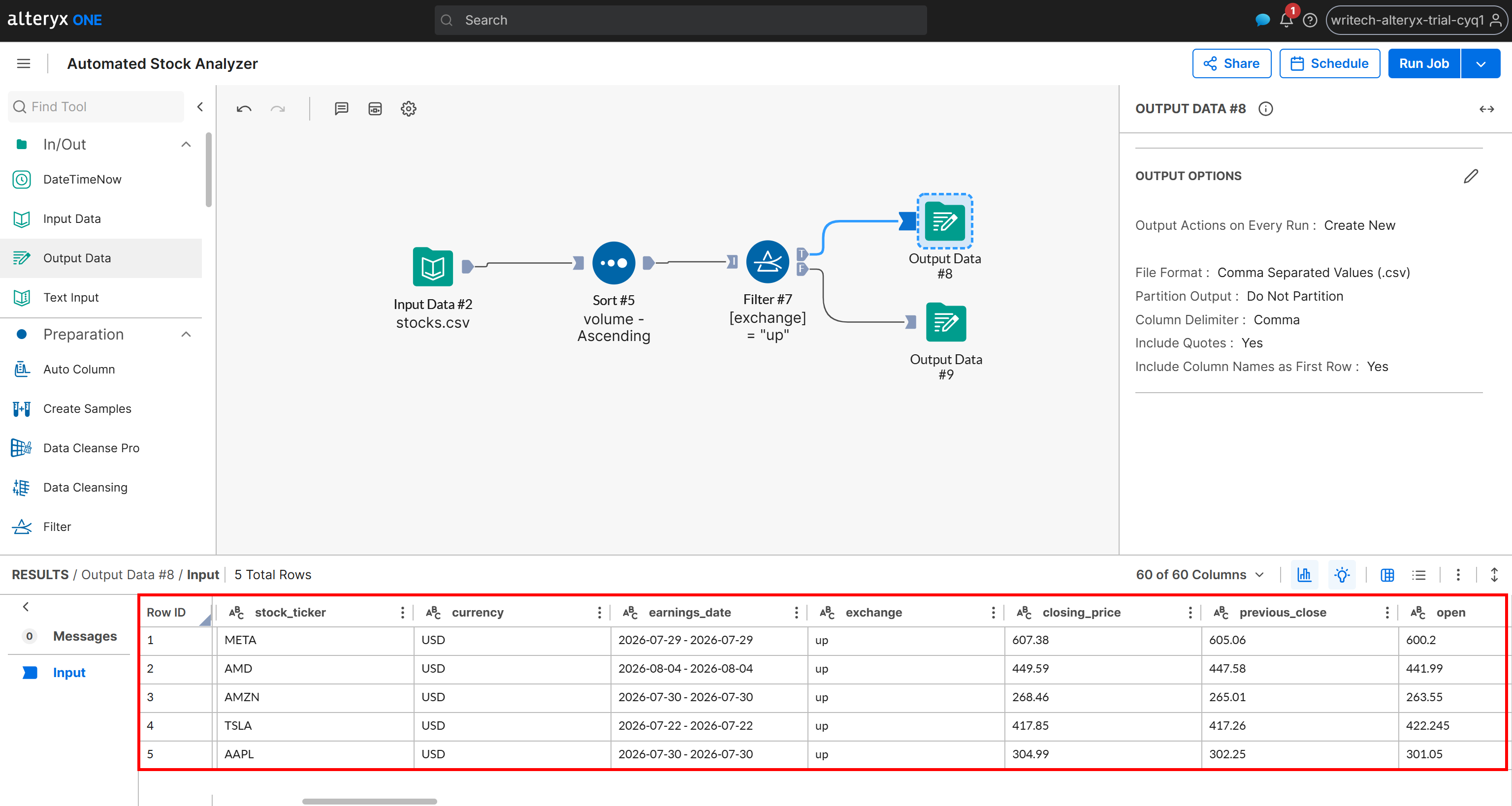Open results more options menu

pos(1458,575)
